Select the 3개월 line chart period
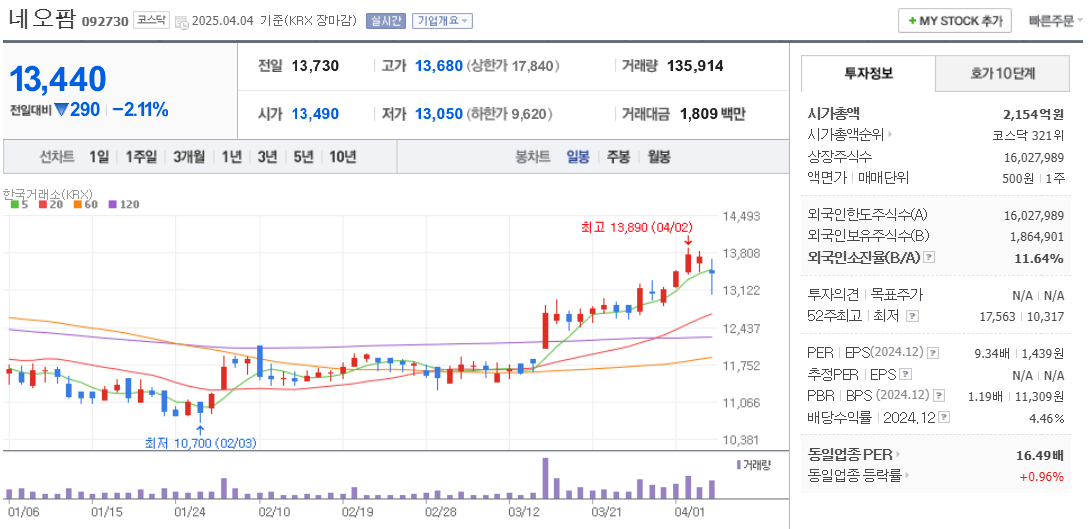 pyautogui.click(x=189, y=156)
